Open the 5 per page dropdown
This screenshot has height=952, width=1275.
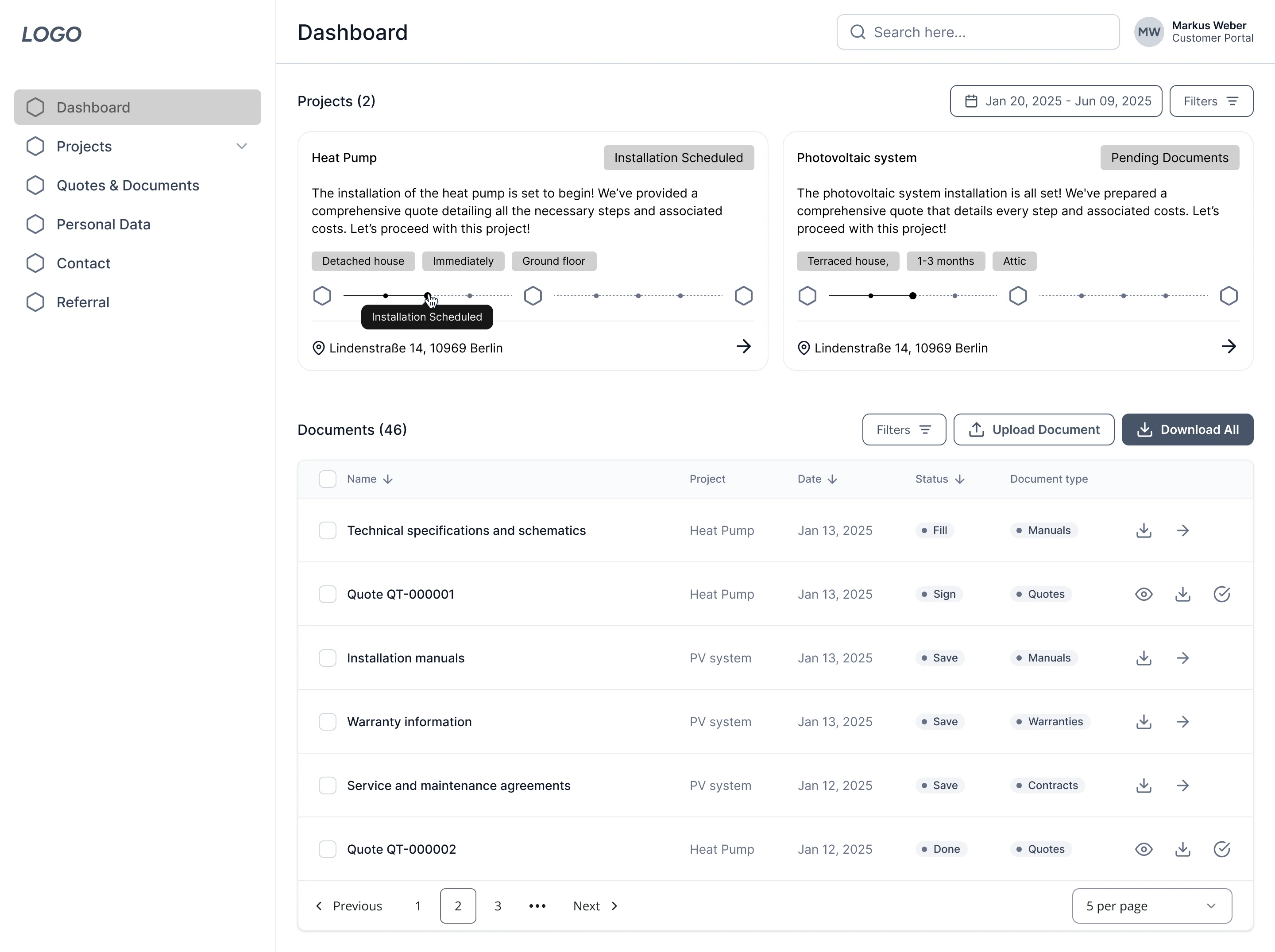pos(1152,906)
